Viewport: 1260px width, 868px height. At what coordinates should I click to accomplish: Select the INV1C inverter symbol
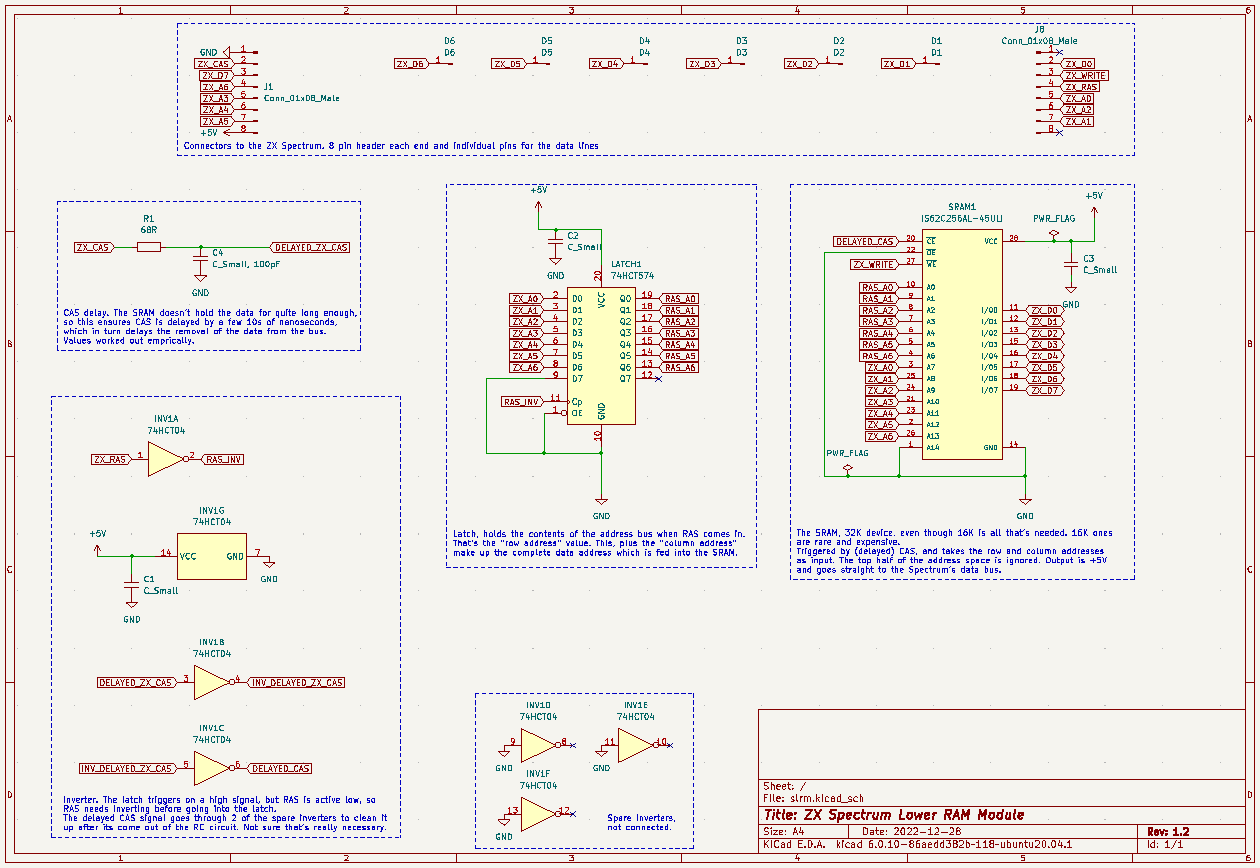(x=211, y=768)
